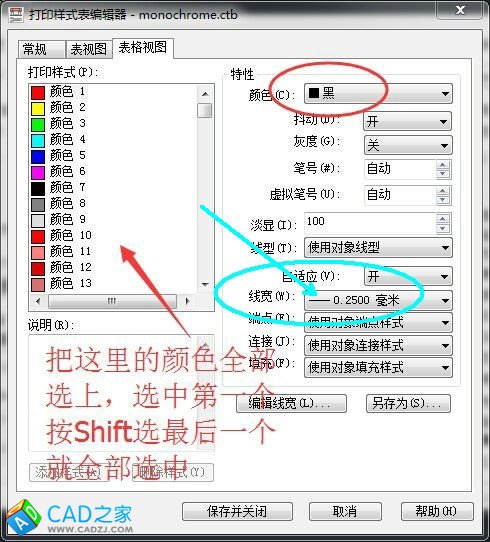Viewport: 490px width, 542px height.
Task: Open the 线宽(W) lineweight dropdown
Action: click(378, 300)
